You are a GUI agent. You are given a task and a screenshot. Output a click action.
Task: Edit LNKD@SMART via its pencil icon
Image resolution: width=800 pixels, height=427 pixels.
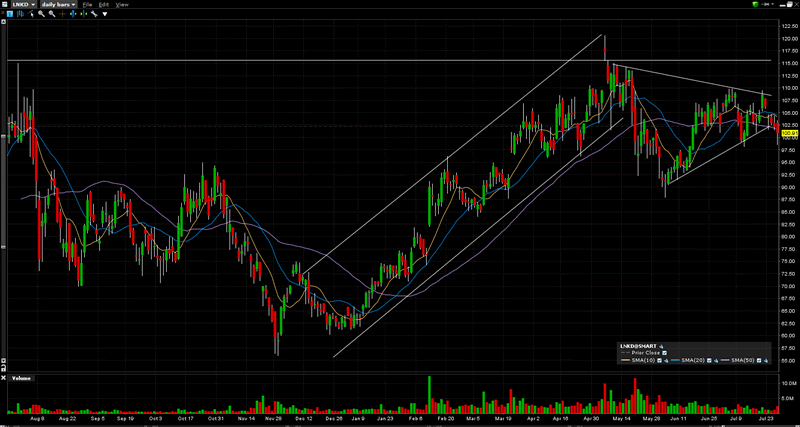click(661, 346)
